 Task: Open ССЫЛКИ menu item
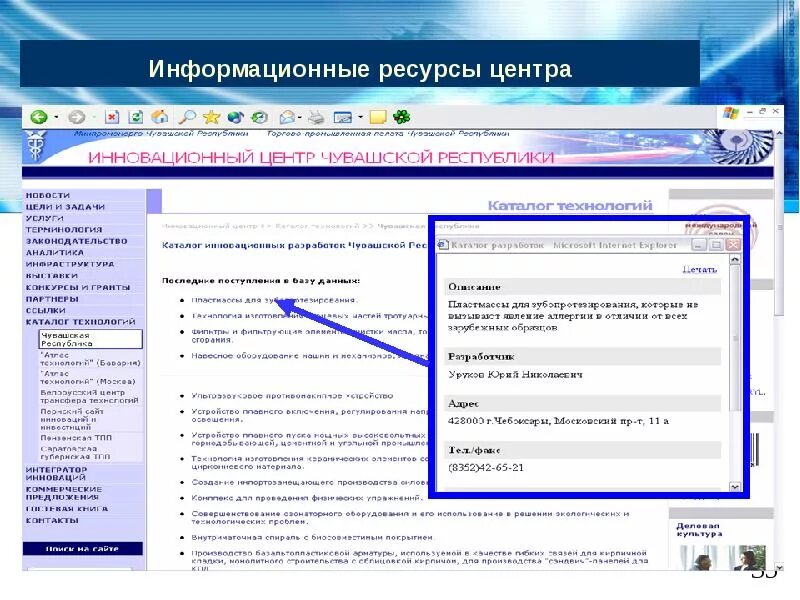pos(45,310)
